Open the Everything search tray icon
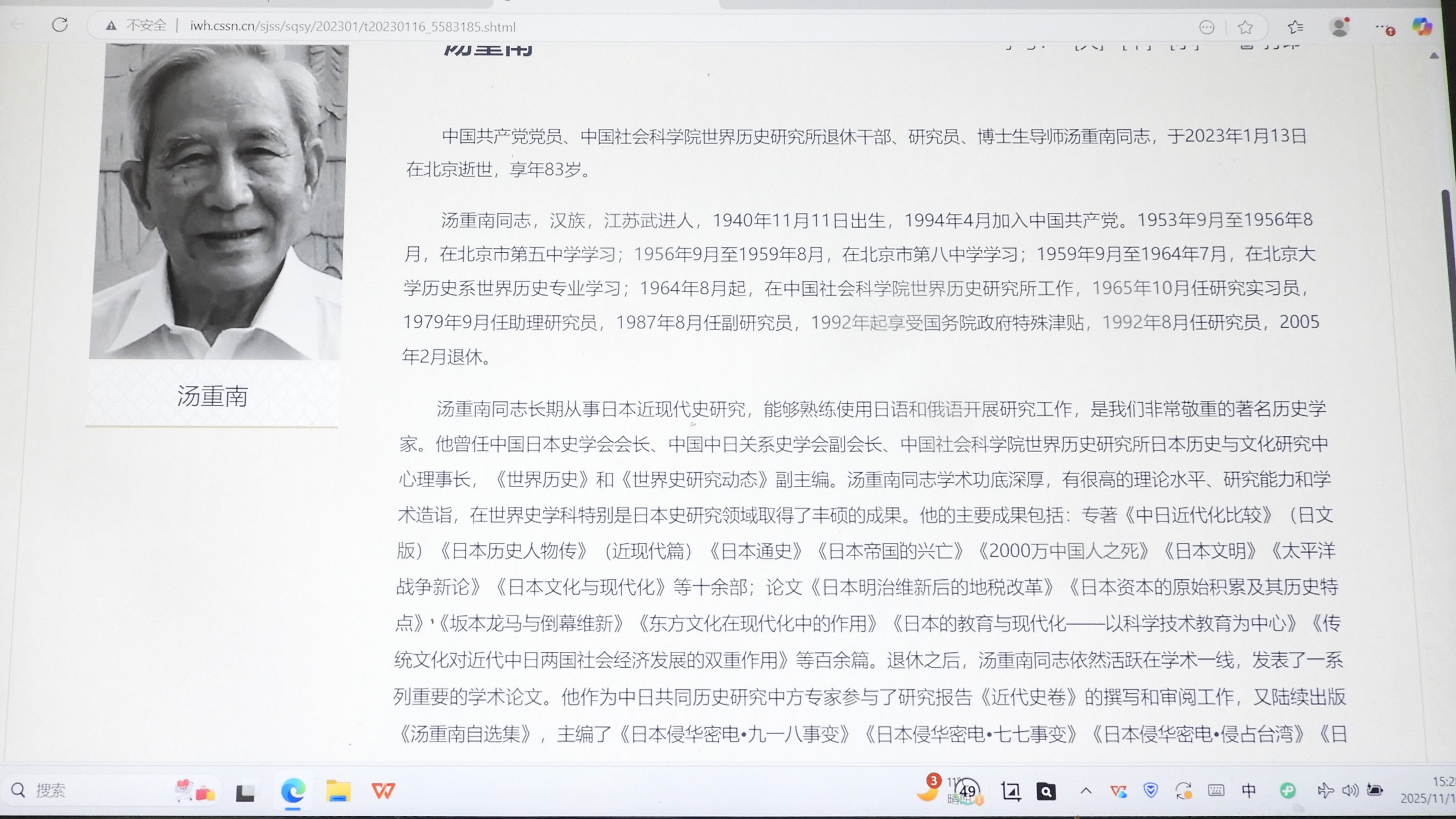The image size is (1456, 819). pos(1046,791)
